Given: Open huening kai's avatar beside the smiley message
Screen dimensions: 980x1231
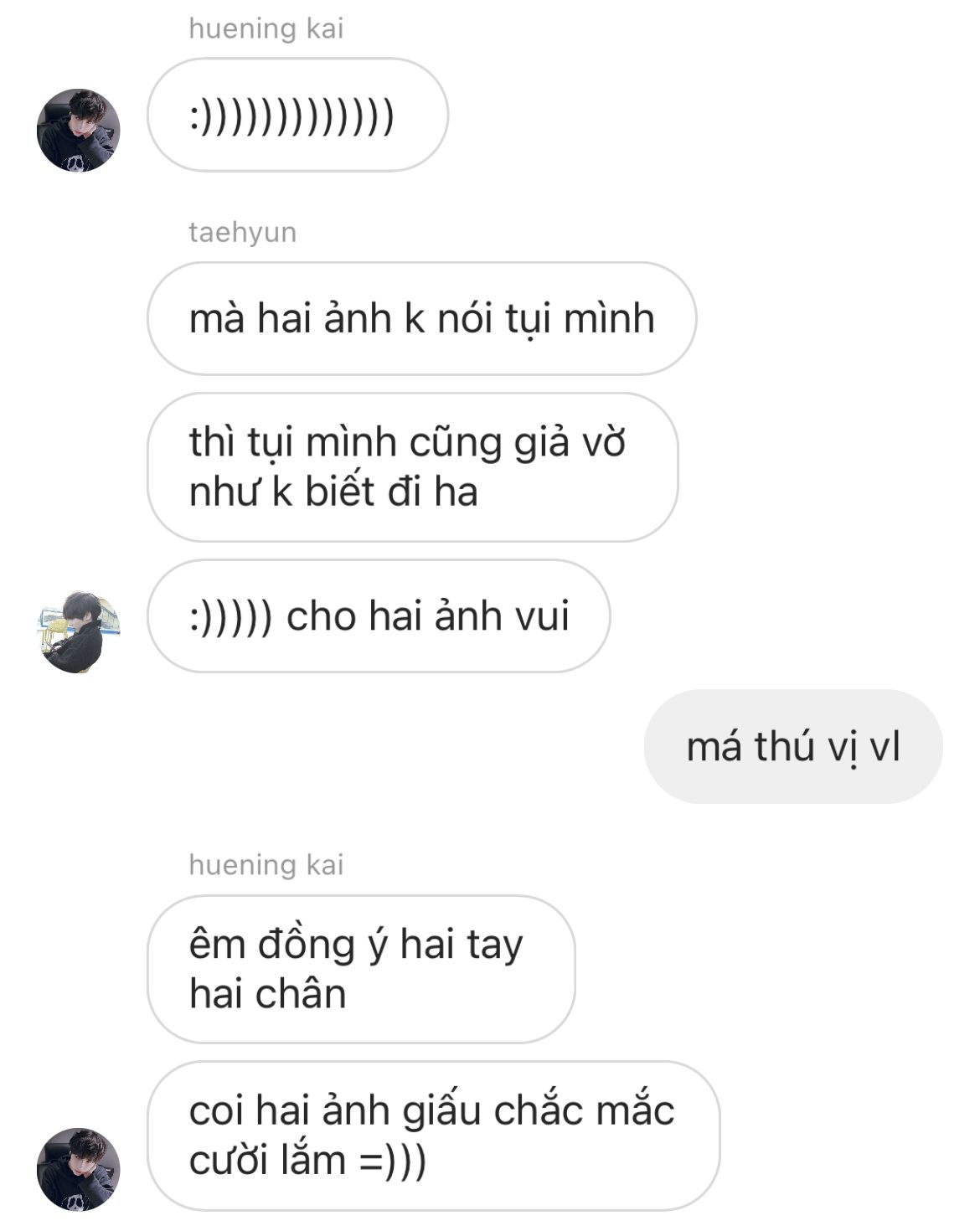Looking at the screenshot, I should [79, 131].
